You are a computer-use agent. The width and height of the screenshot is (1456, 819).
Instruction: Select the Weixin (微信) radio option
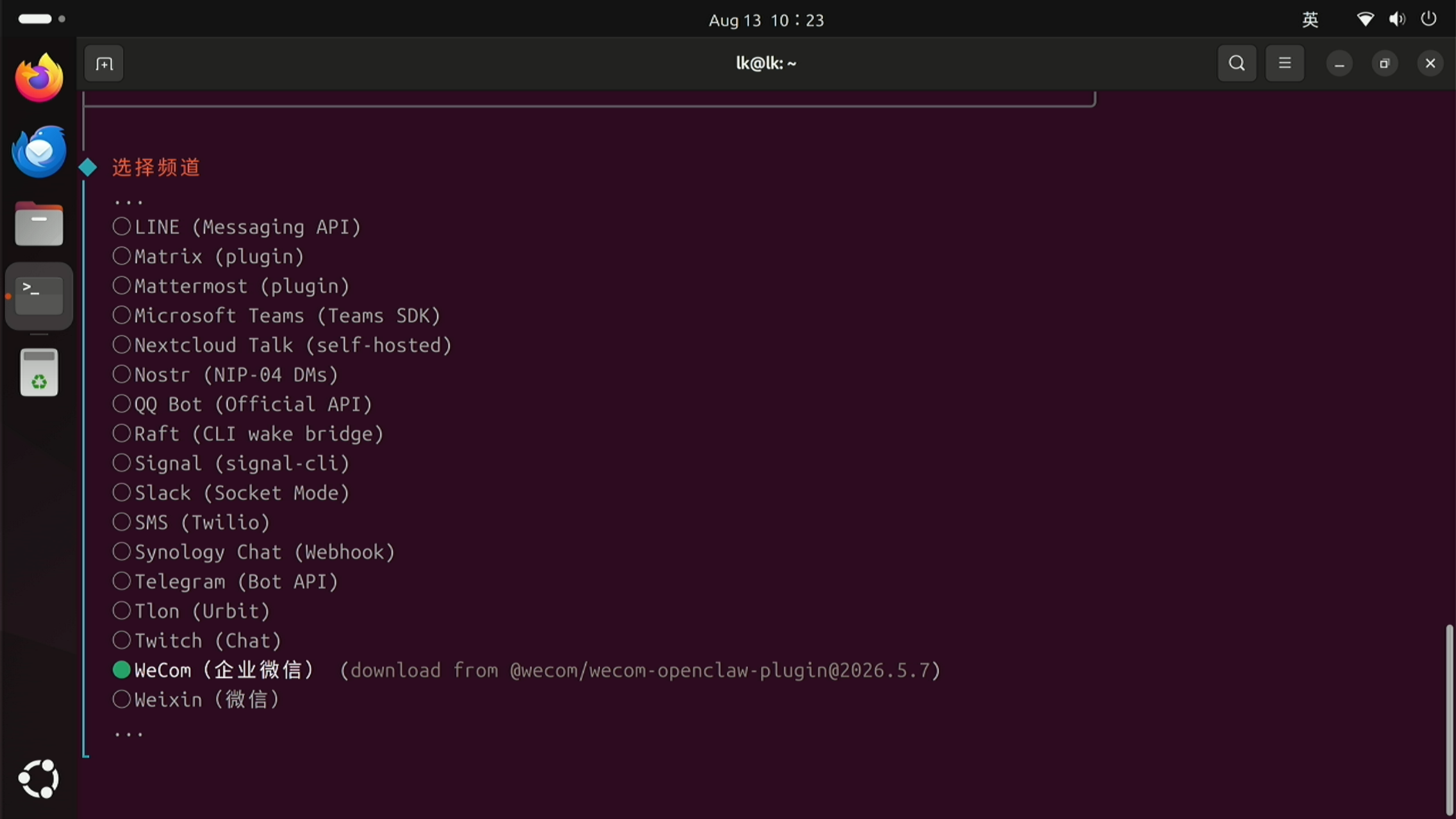coord(196,700)
